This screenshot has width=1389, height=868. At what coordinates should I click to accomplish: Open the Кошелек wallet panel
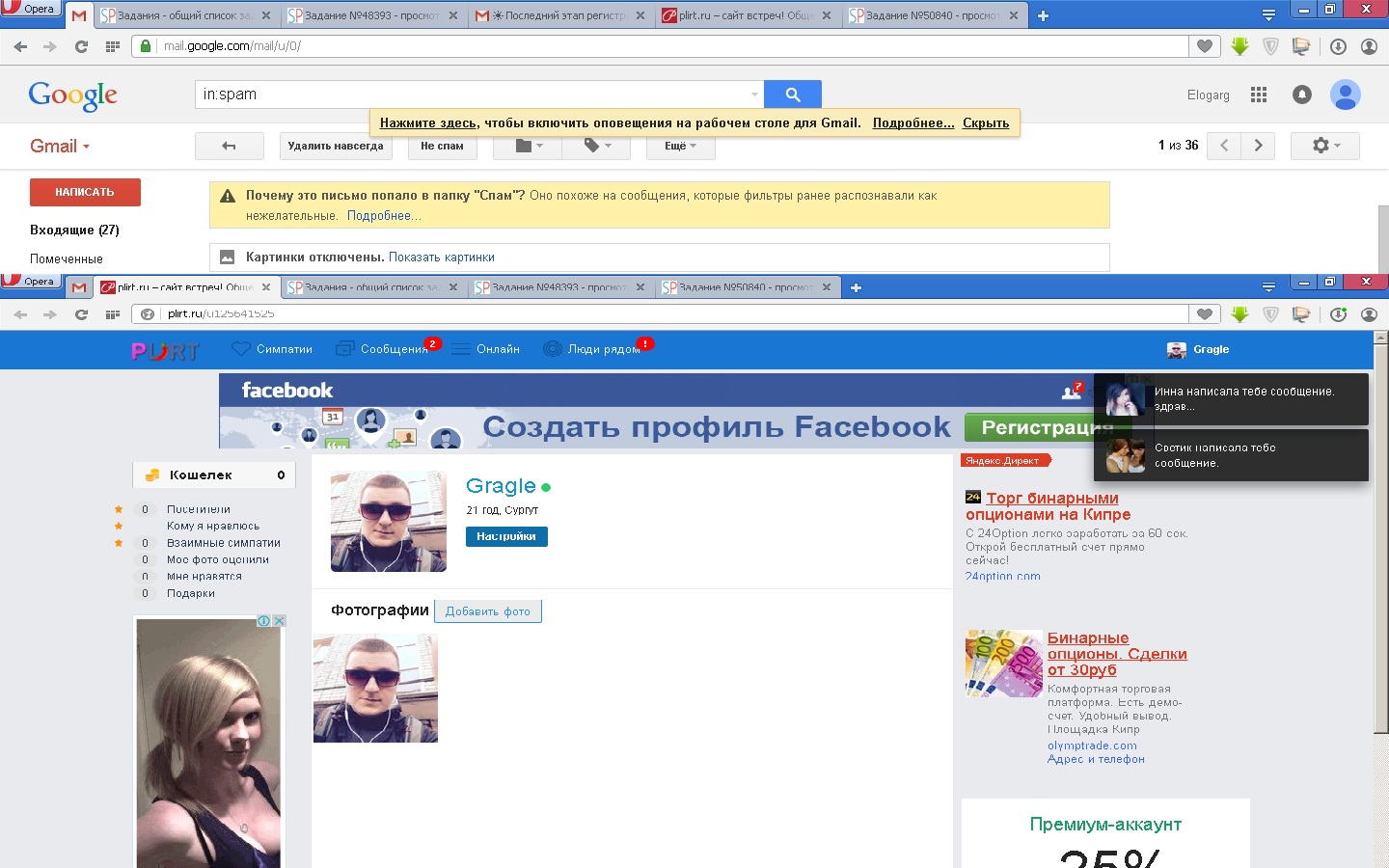pyautogui.click(x=214, y=475)
